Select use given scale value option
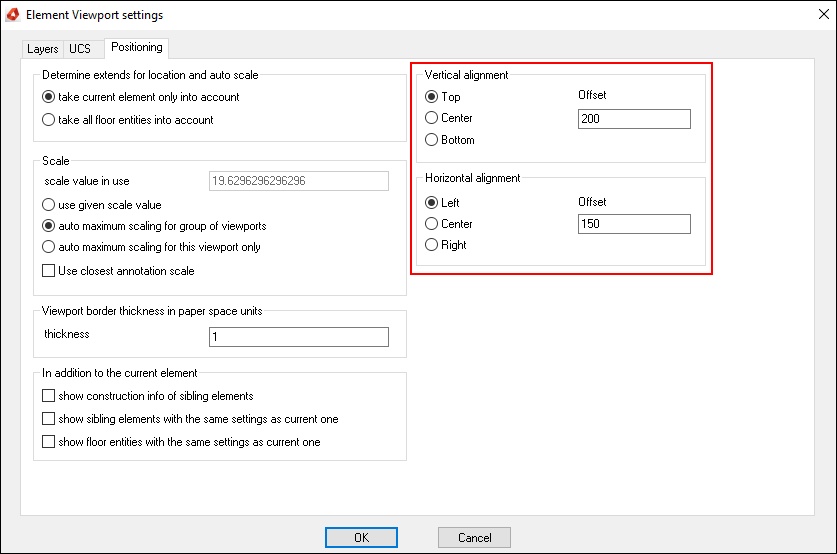The height and width of the screenshot is (554, 837). (x=102, y=205)
